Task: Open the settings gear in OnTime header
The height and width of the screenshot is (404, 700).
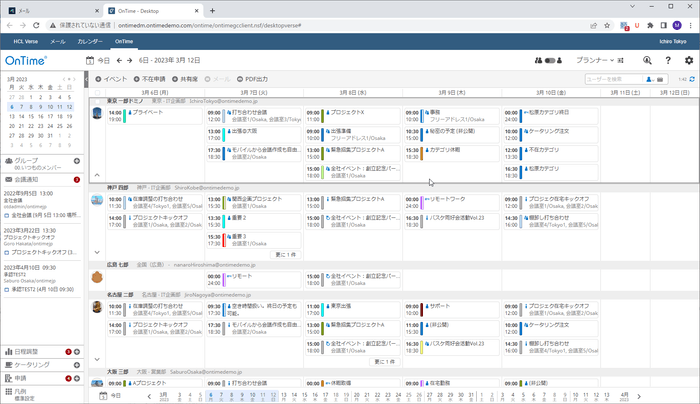Action: coord(688,61)
